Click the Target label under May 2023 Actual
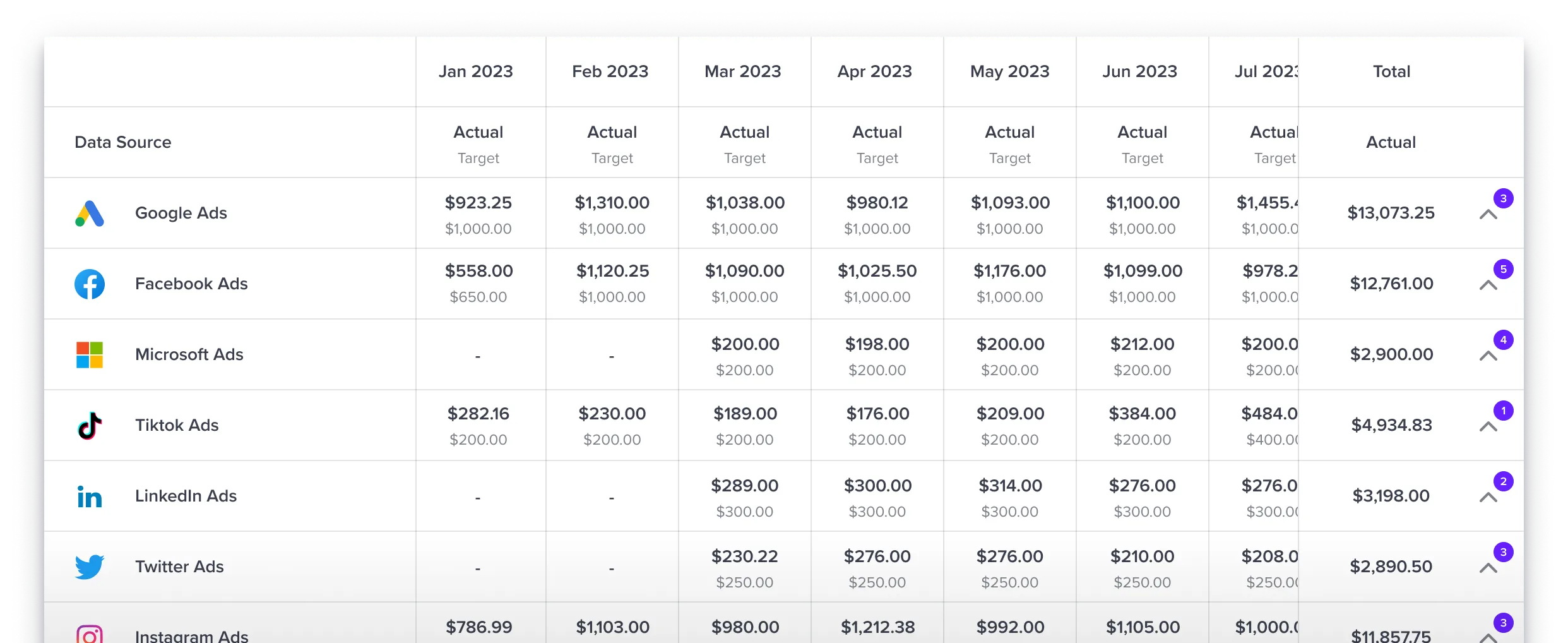Viewport: 1568px width, 643px height. coord(1009,159)
